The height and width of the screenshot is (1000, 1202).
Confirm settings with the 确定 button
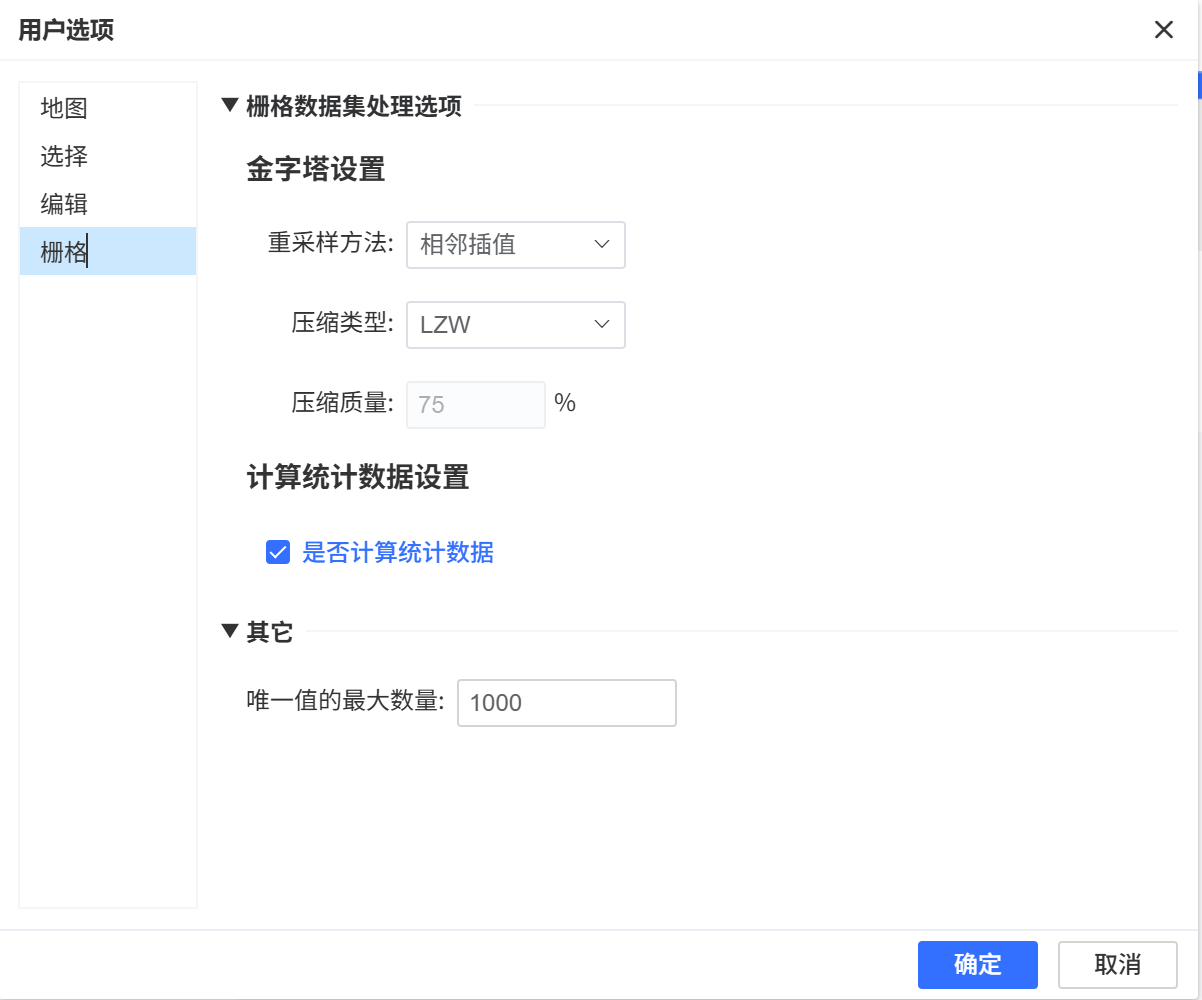(x=977, y=965)
